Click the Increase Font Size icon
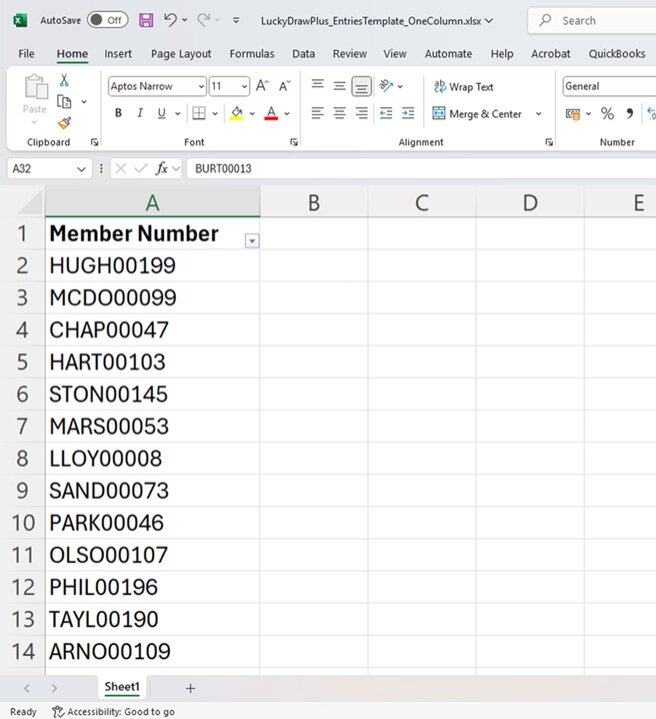Screen dimensions: 656x719 click(x=262, y=87)
